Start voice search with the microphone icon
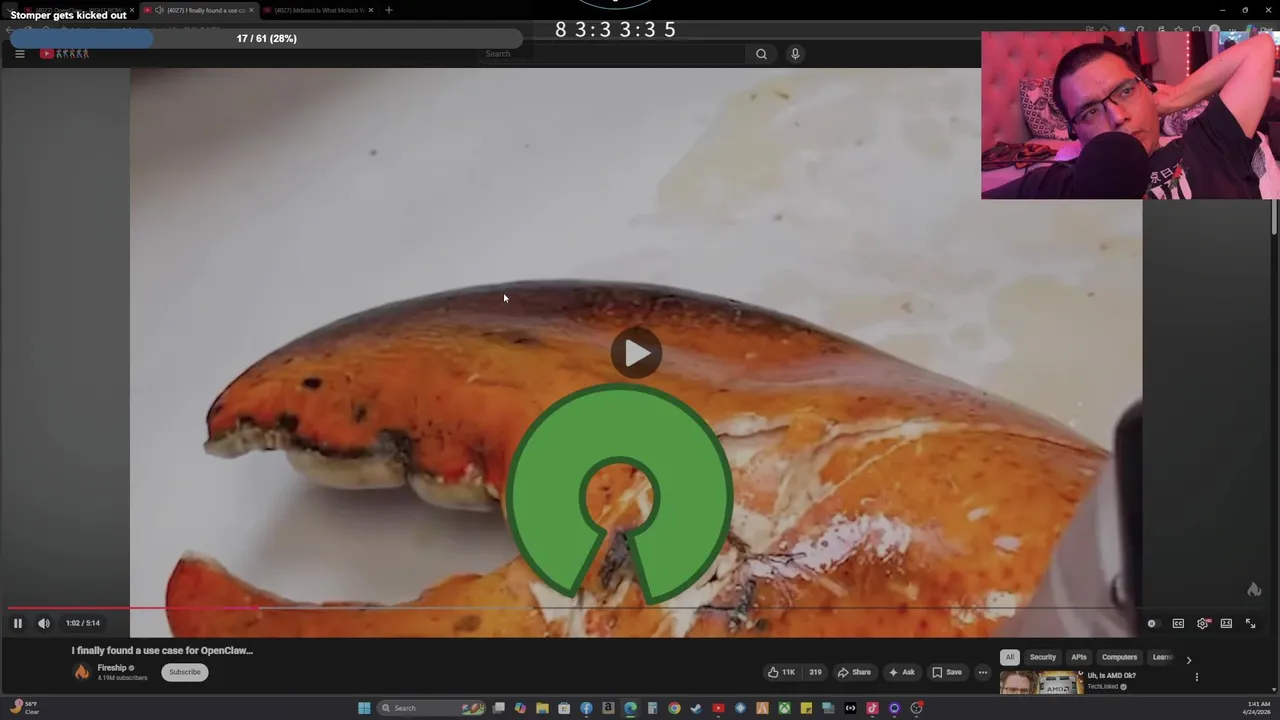This screenshot has height=720, width=1280. [795, 54]
